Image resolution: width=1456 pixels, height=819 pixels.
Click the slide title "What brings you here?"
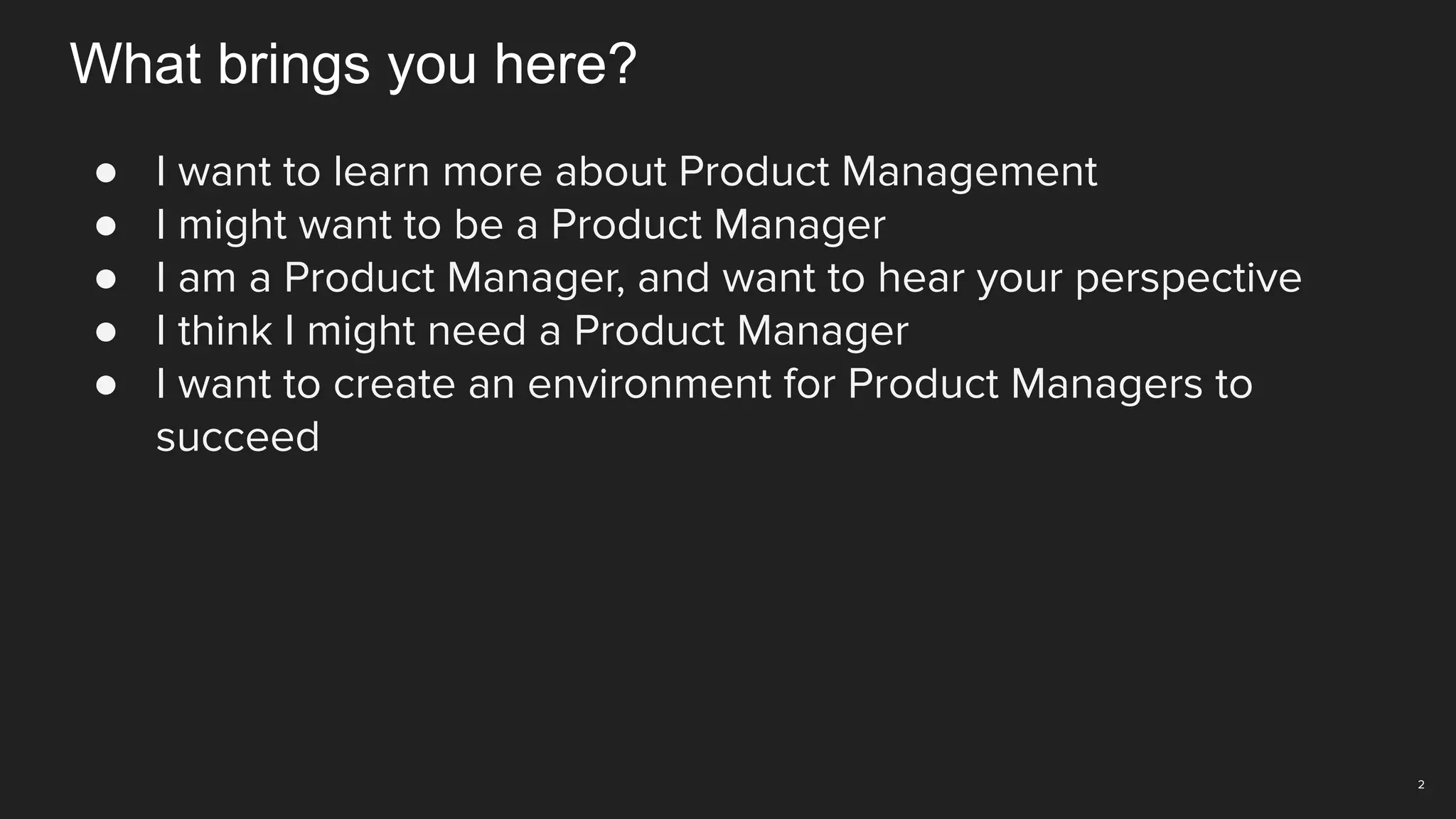point(353,65)
